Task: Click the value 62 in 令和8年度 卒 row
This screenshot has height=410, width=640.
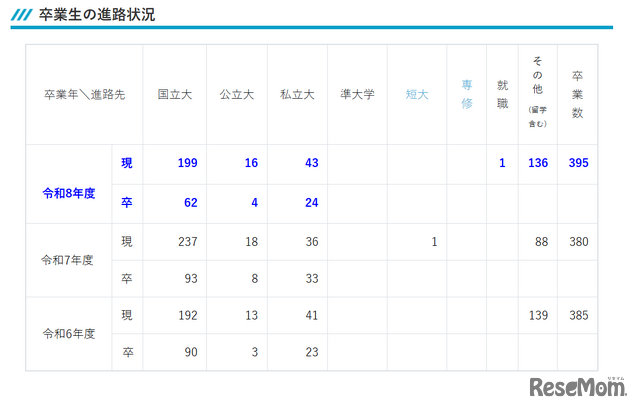Action: (x=191, y=202)
